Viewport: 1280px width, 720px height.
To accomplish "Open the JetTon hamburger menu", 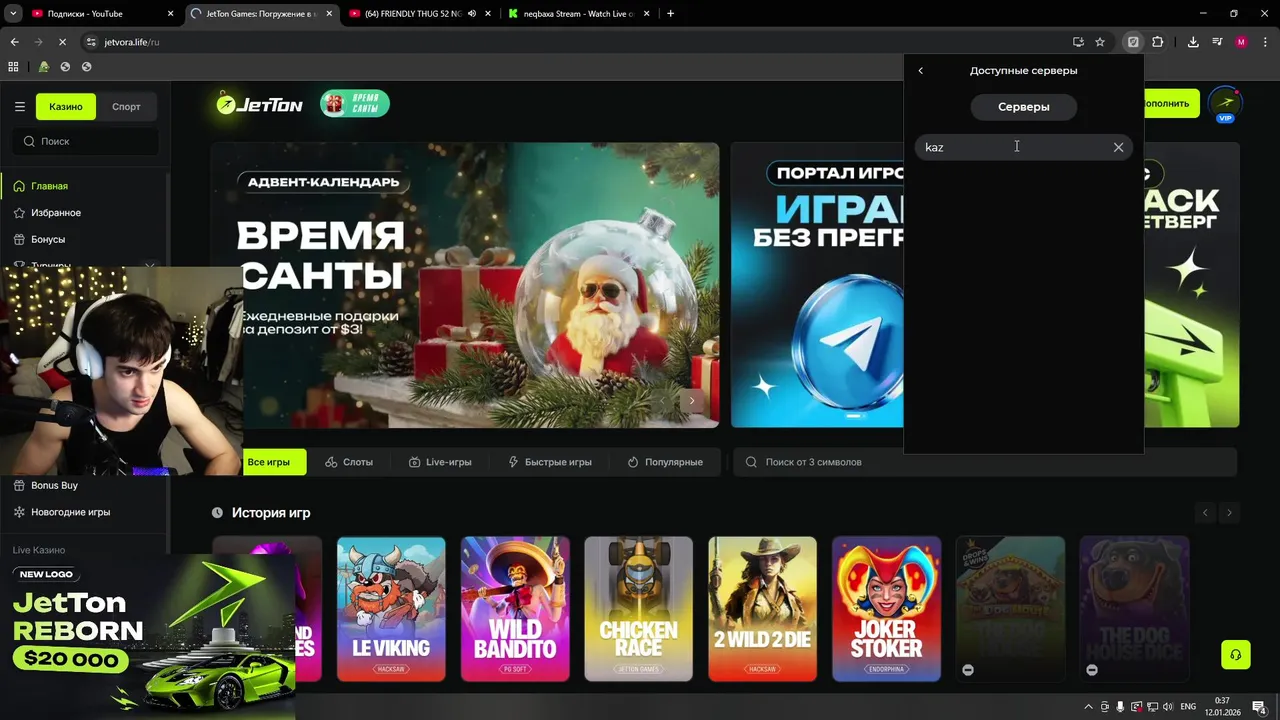I will click(19, 107).
